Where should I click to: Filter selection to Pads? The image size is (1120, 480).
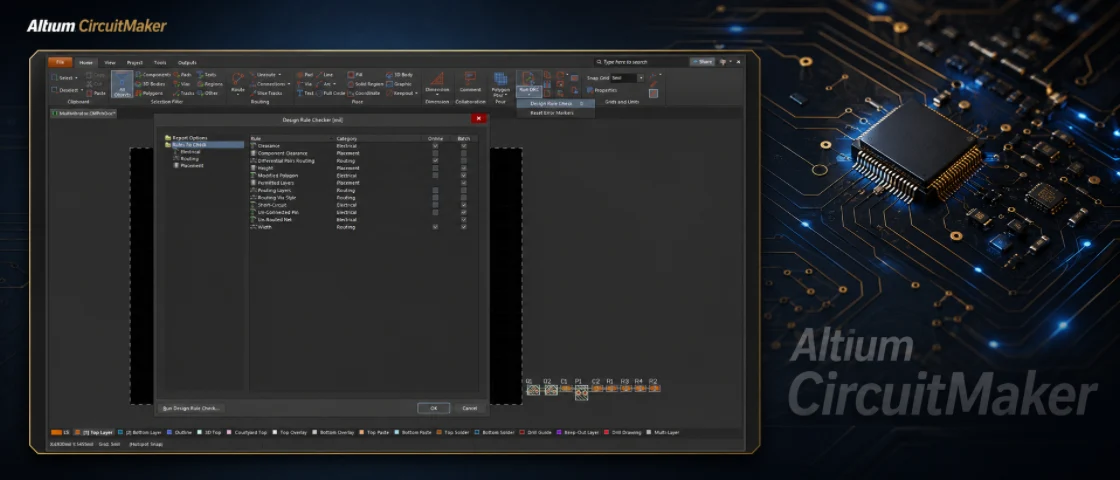pyautogui.click(x=182, y=74)
